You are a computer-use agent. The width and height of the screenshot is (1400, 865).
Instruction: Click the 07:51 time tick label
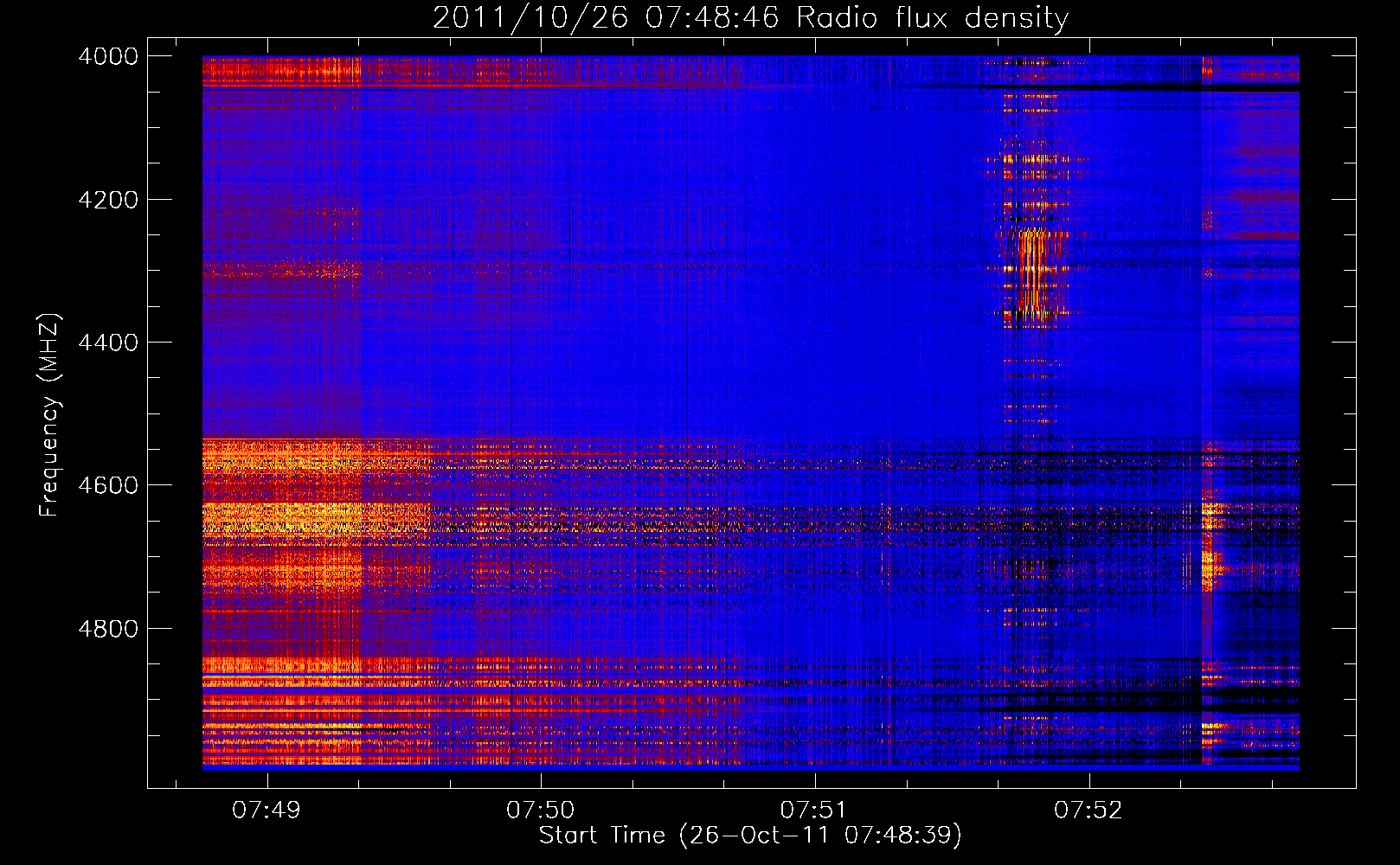[814, 810]
